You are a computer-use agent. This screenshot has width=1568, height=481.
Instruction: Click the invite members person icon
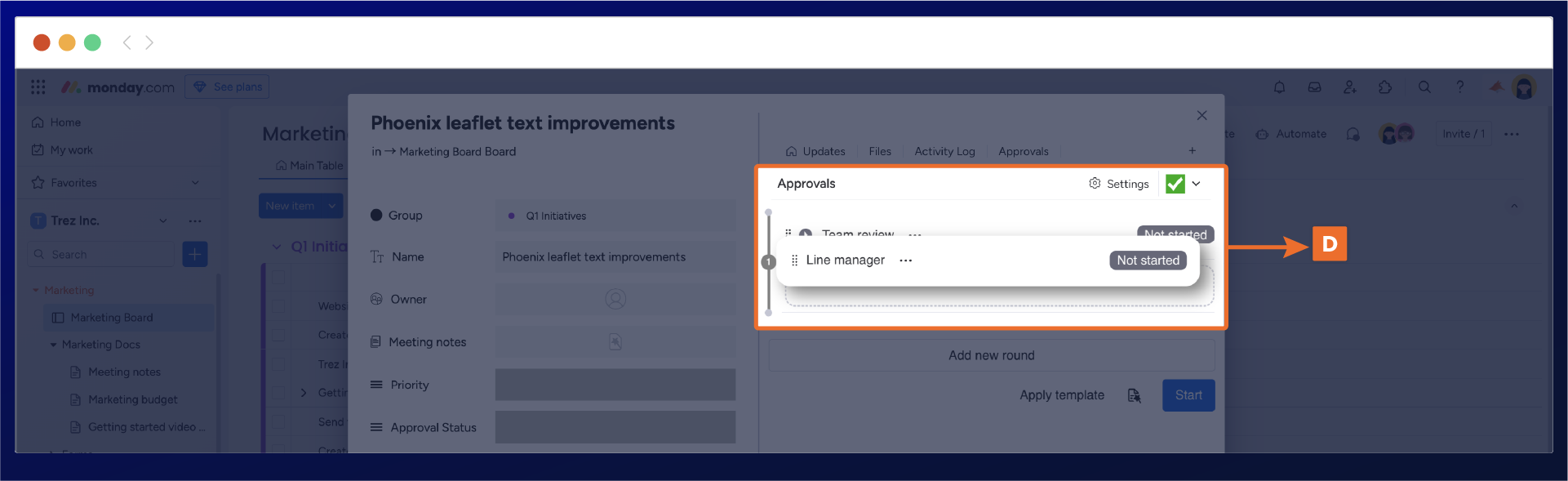pos(1349,87)
